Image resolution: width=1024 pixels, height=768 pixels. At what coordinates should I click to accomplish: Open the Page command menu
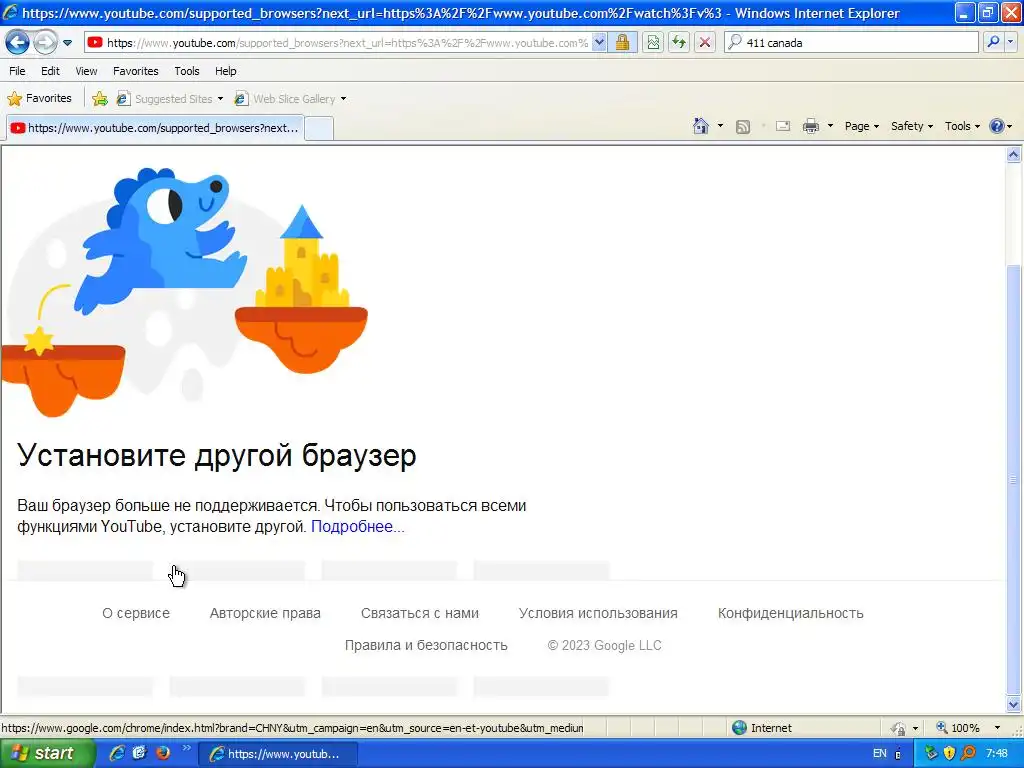pos(861,126)
